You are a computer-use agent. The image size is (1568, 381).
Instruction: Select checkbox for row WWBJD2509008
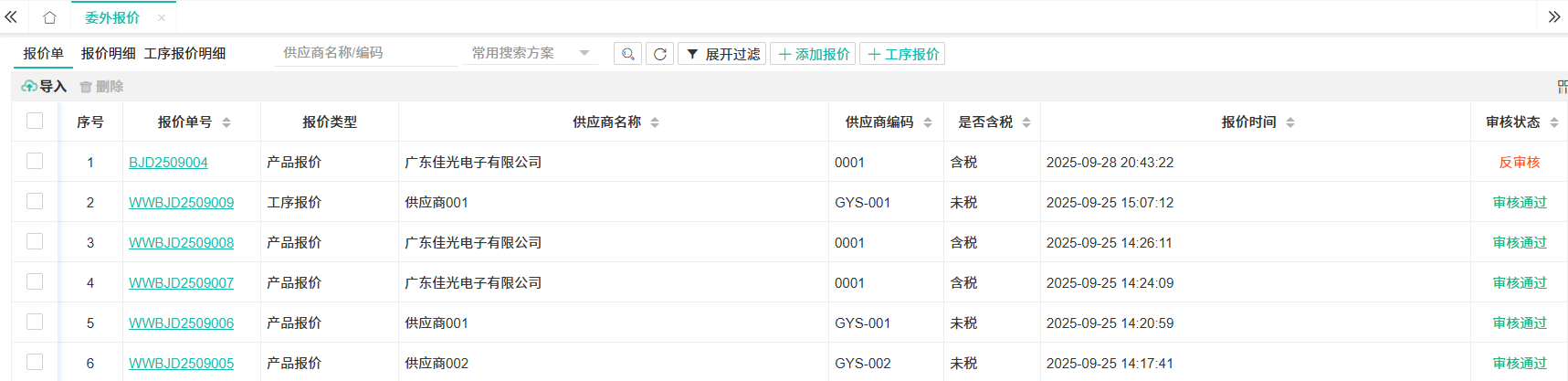pyautogui.click(x=35, y=241)
